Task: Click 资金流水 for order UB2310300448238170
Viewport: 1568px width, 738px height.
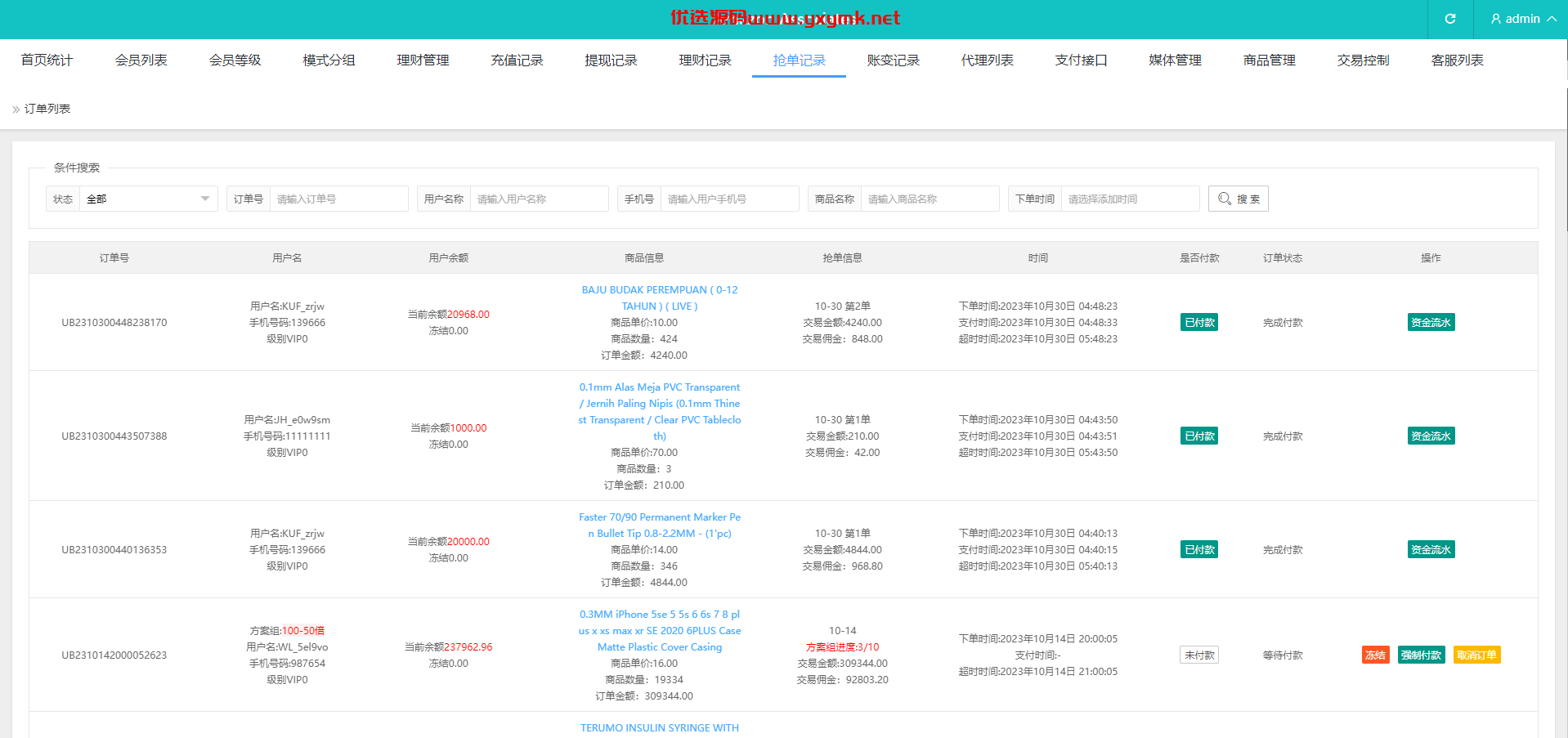Action: (x=1431, y=322)
